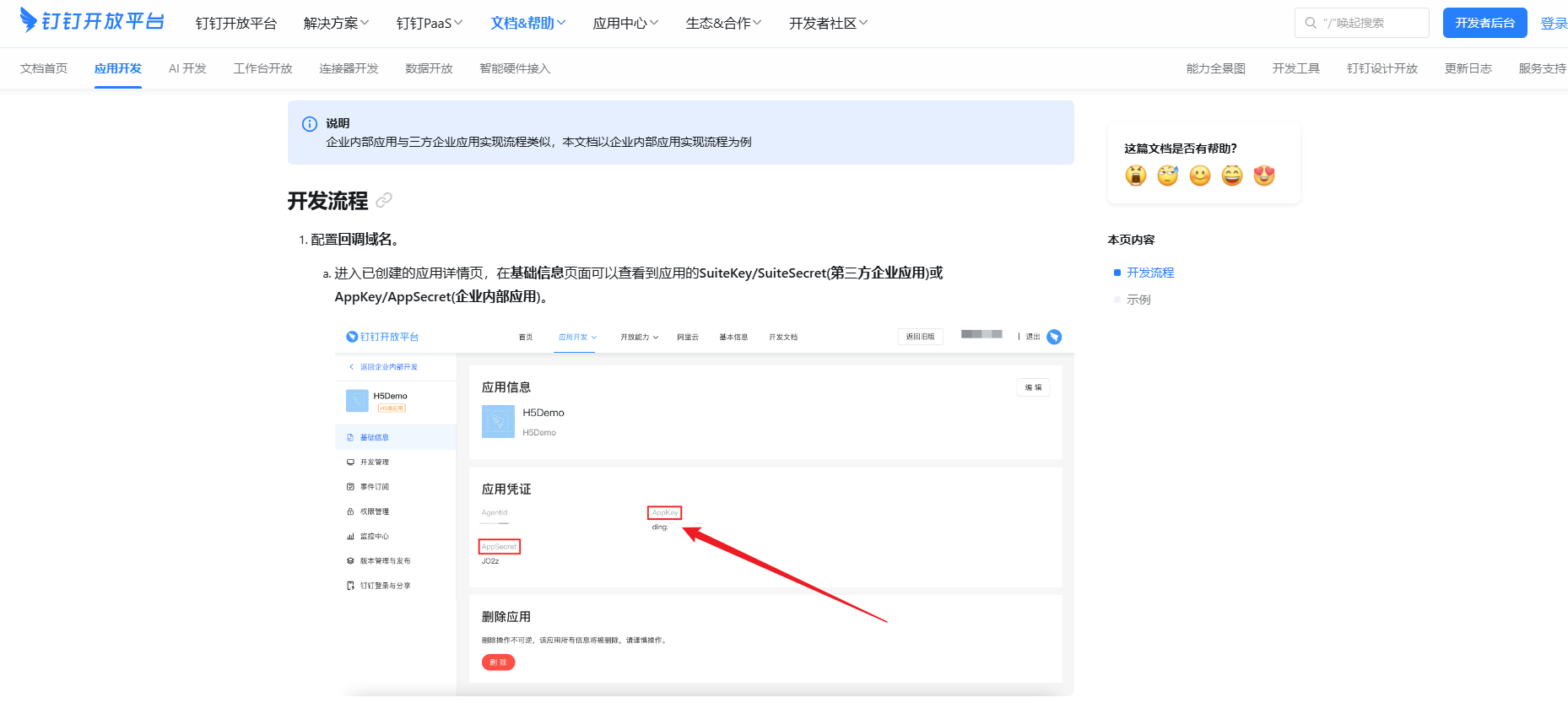Expand the 文档&帮助 dropdown
1568x719 pixels.
(x=527, y=23)
